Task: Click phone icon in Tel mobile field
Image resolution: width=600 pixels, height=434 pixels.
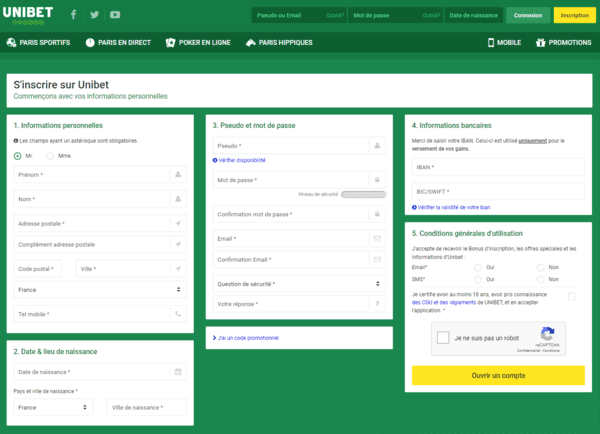Action: [x=178, y=314]
